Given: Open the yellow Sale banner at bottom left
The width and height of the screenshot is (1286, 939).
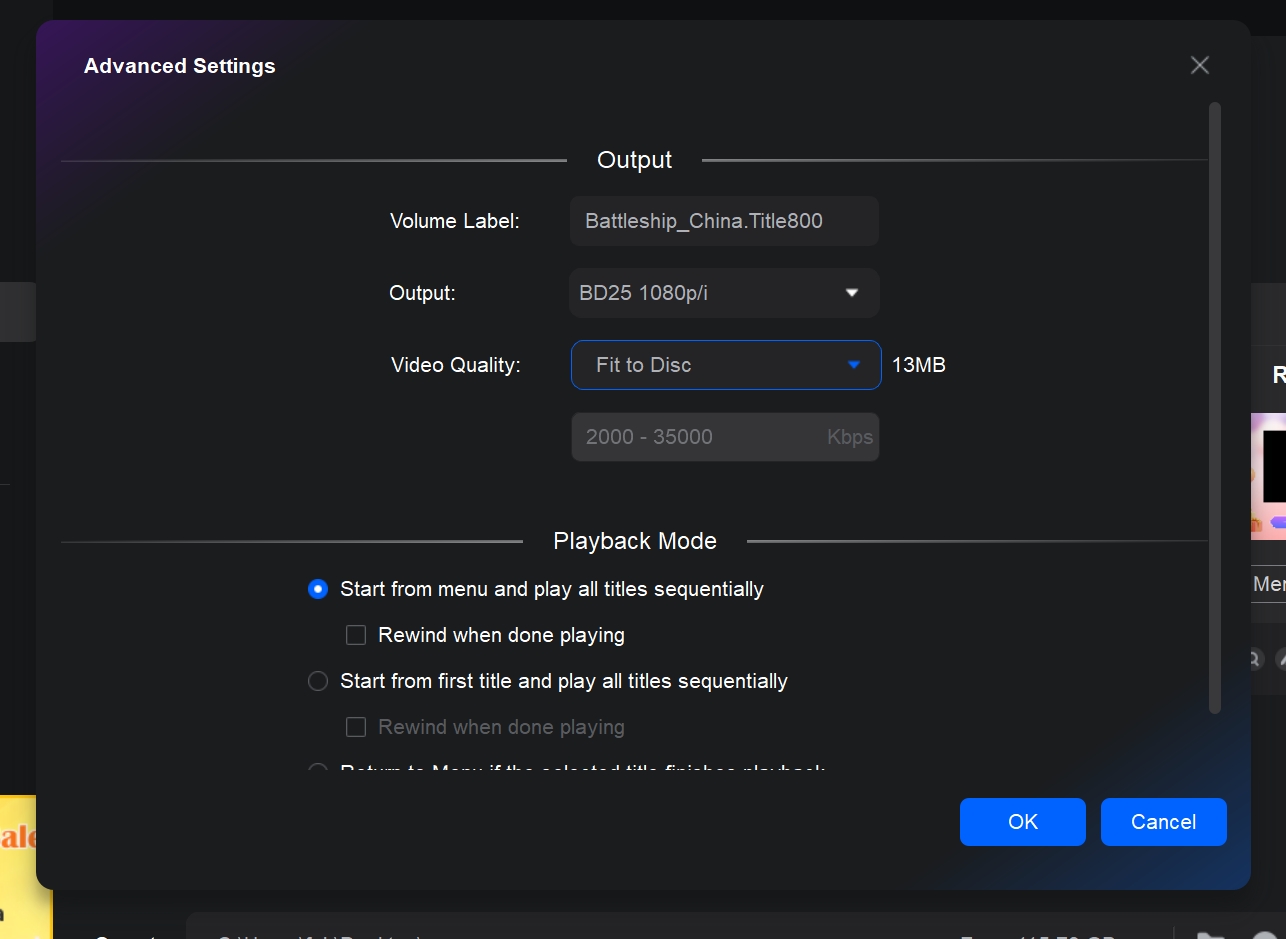Looking at the screenshot, I should (x=25, y=860).
